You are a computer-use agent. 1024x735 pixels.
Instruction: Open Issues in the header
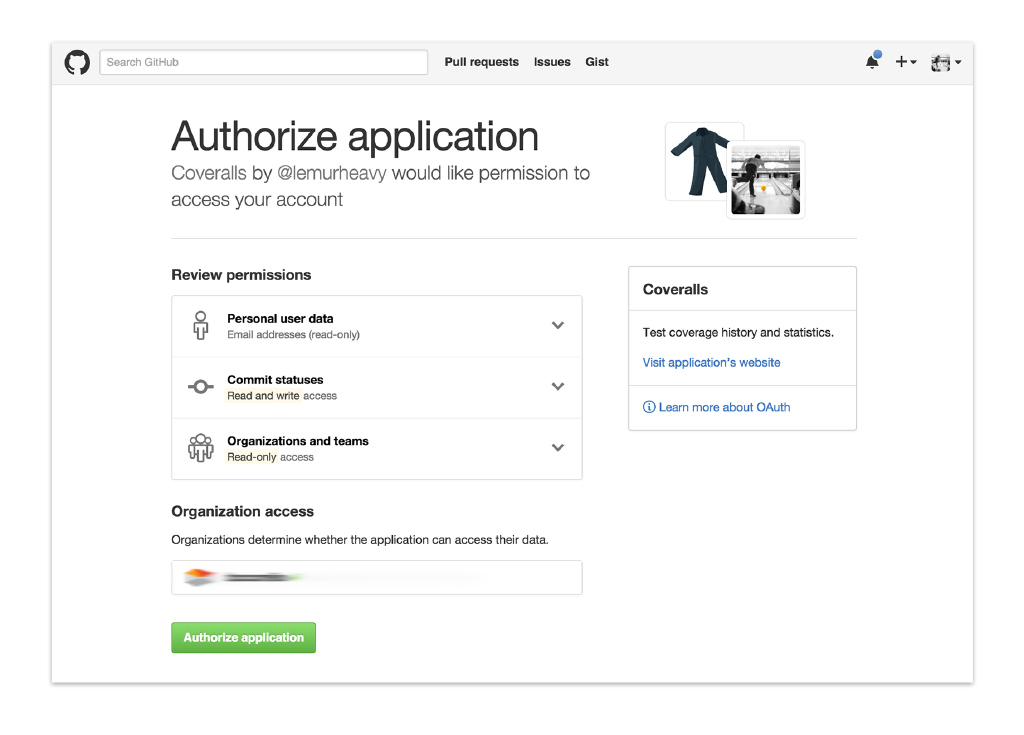552,62
